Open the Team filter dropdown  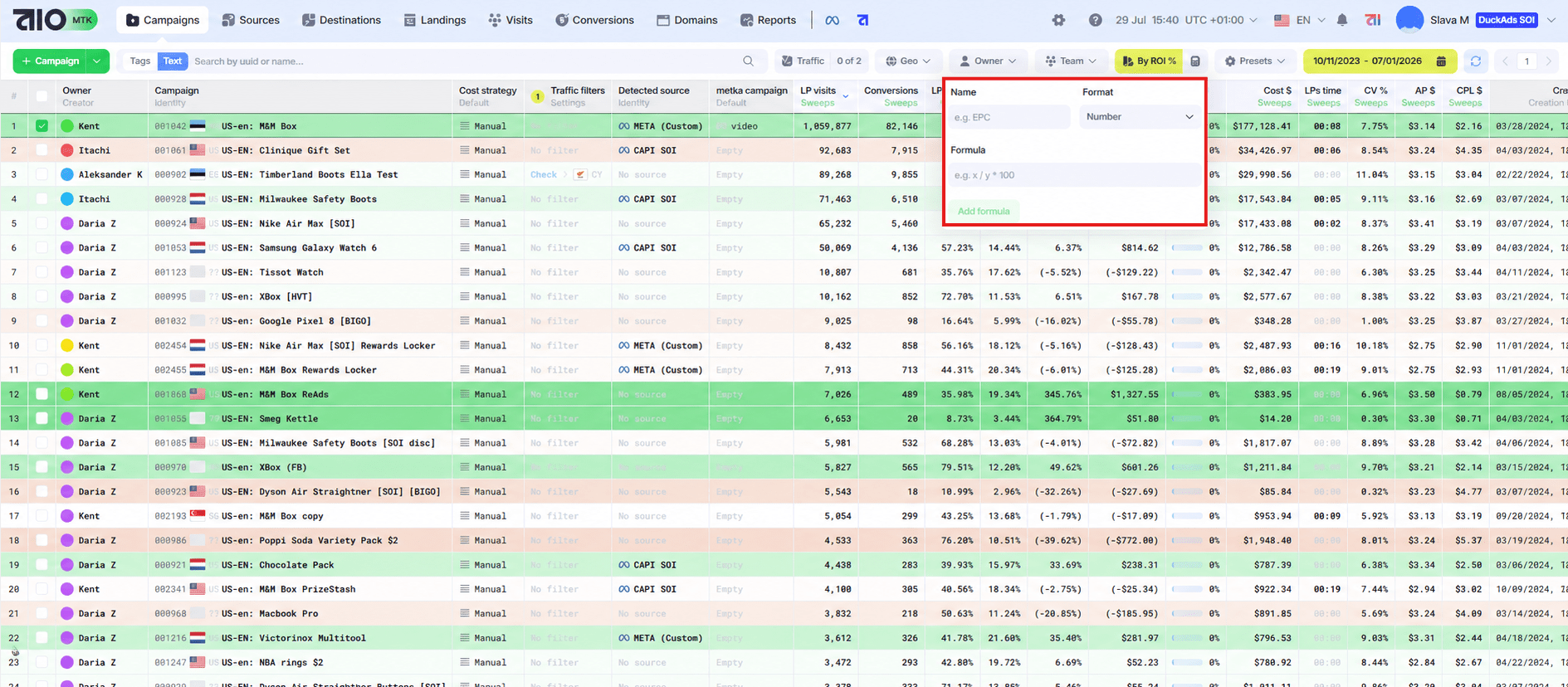click(x=1071, y=61)
